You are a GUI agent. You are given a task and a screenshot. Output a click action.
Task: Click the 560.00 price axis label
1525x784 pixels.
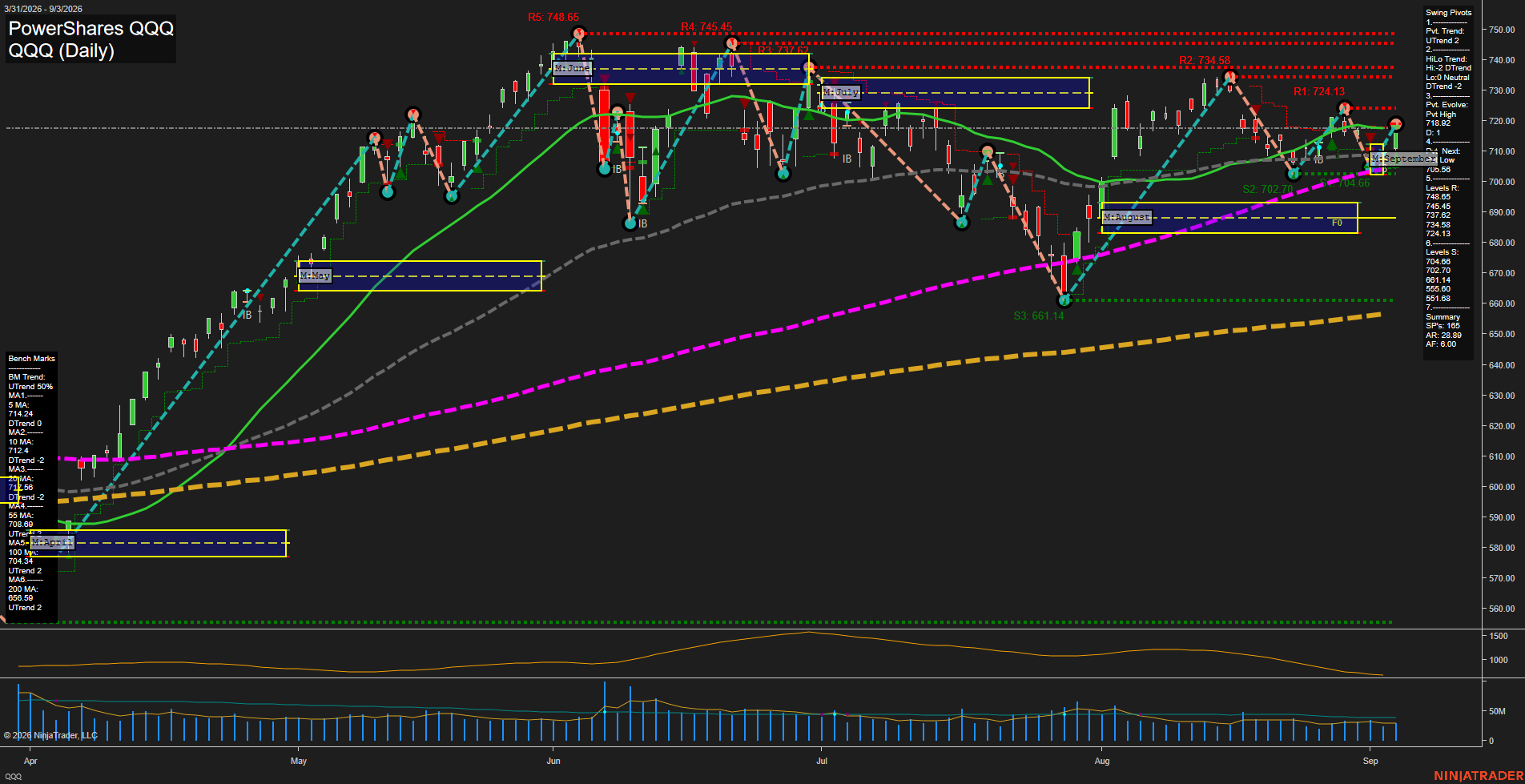point(1502,609)
